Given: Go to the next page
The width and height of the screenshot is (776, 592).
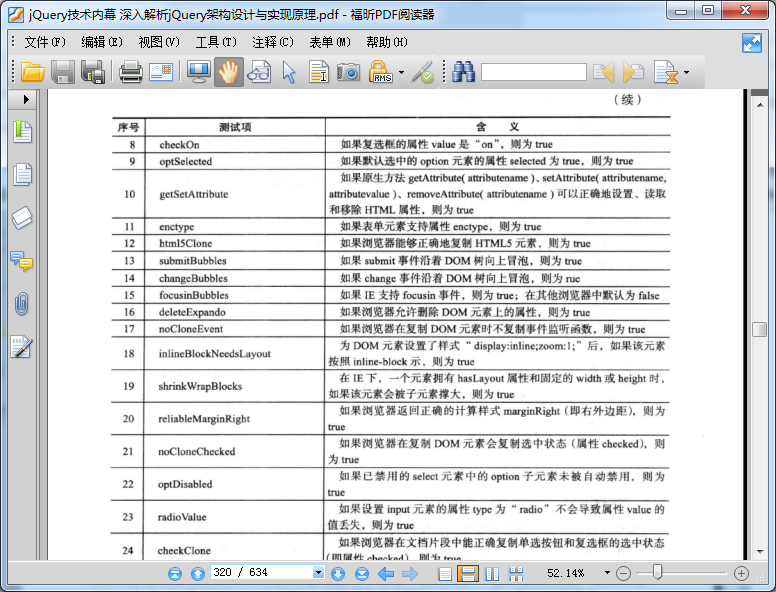Looking at the screenshot, I should coord(338,574).
